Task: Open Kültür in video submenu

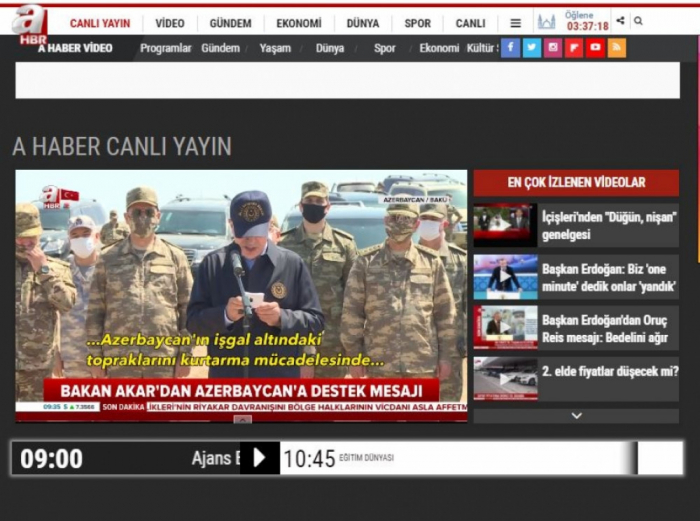Action: click(482, 48)
